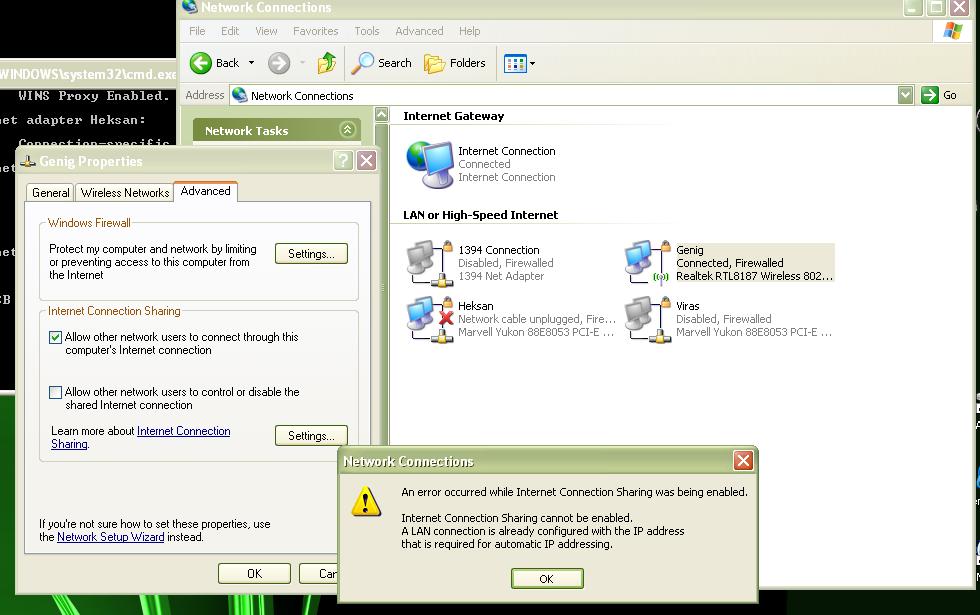The width and height of the screenshot is (980, 615).
Task: Select the 1394 Connection adapter icon
Action: click(430, 263)
